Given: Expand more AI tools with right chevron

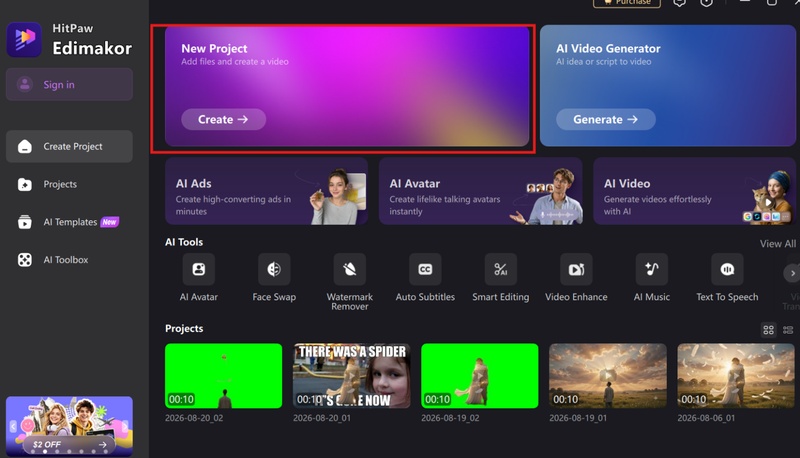Looking at the screenshot, I should [792, 273].
